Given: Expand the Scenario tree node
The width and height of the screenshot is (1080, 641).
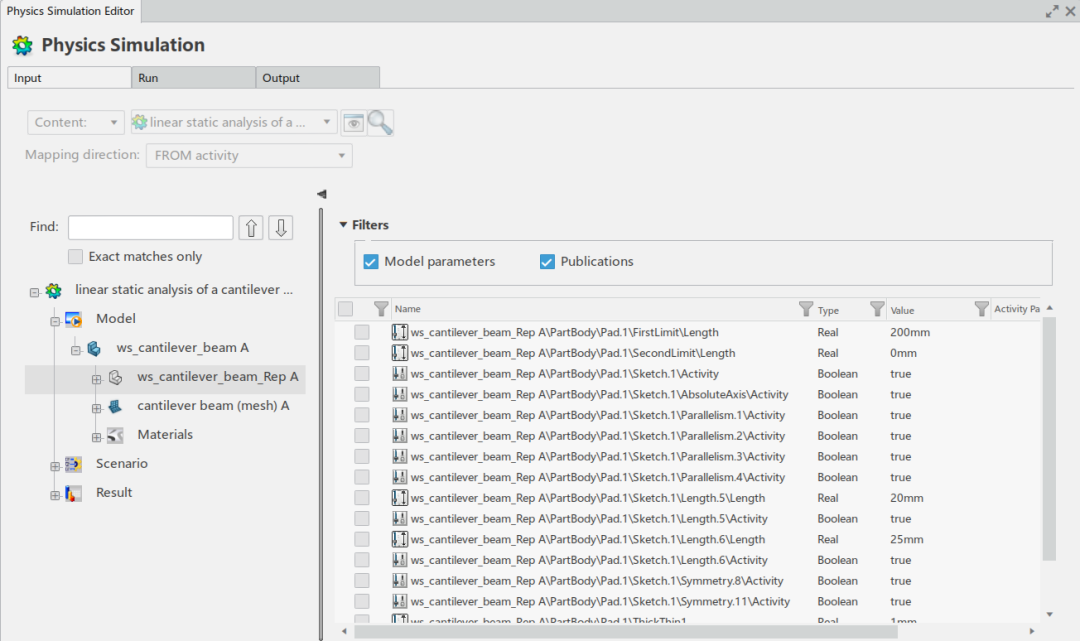Looking at the screenshot, I should 56,465.
